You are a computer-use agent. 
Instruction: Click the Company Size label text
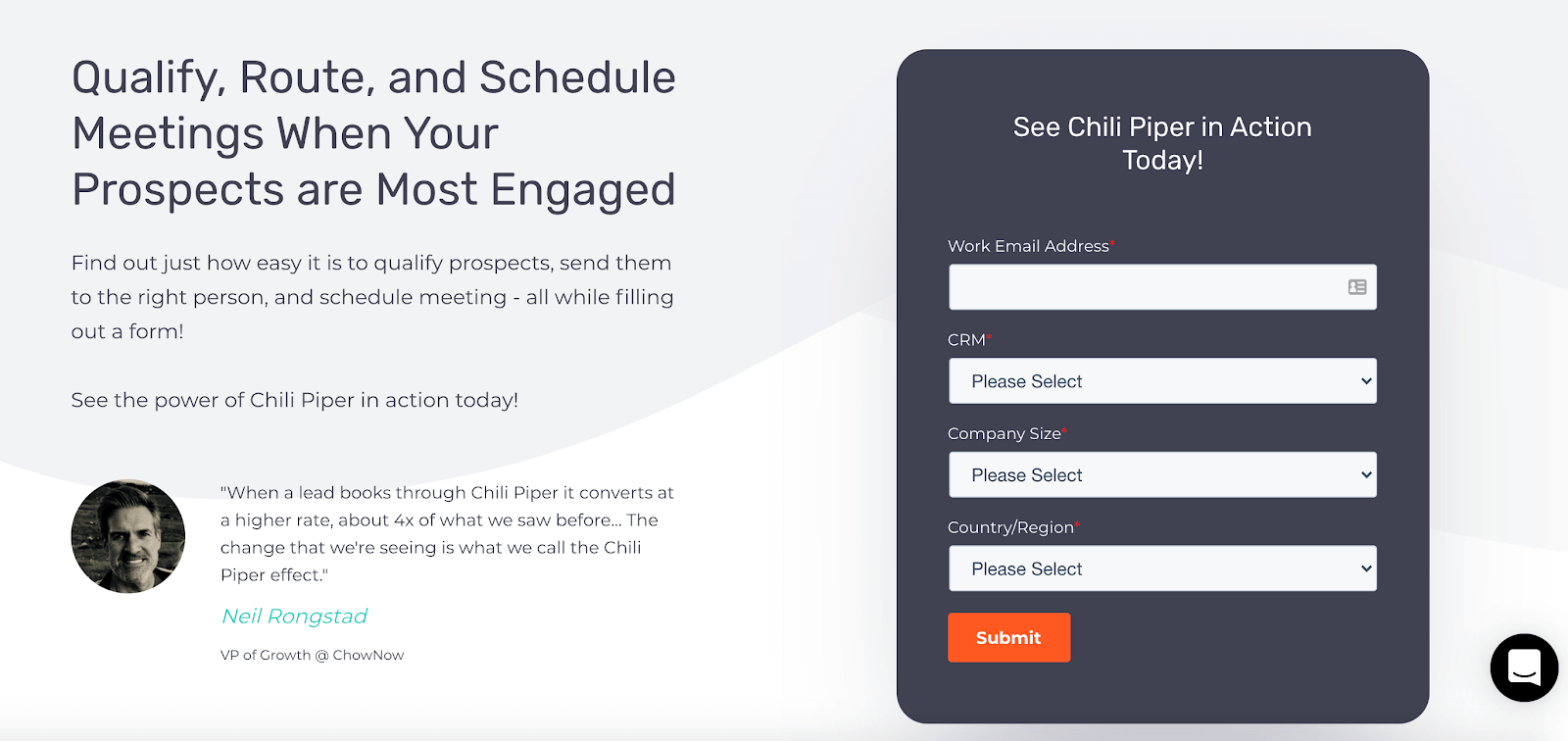point(1004,433)
